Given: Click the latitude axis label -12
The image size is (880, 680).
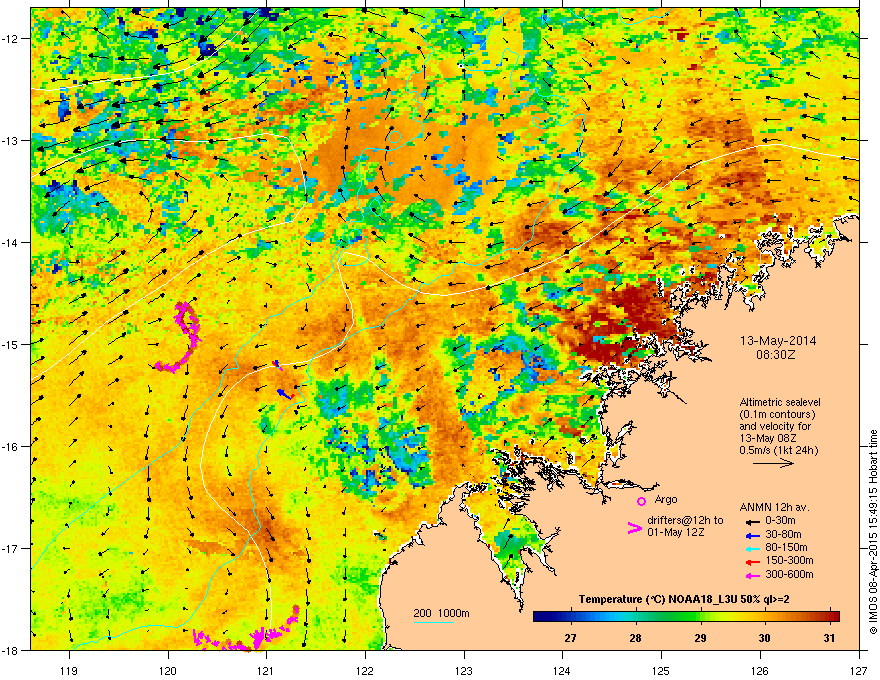Looking at the screenshot, I should (x=11, y=38).
